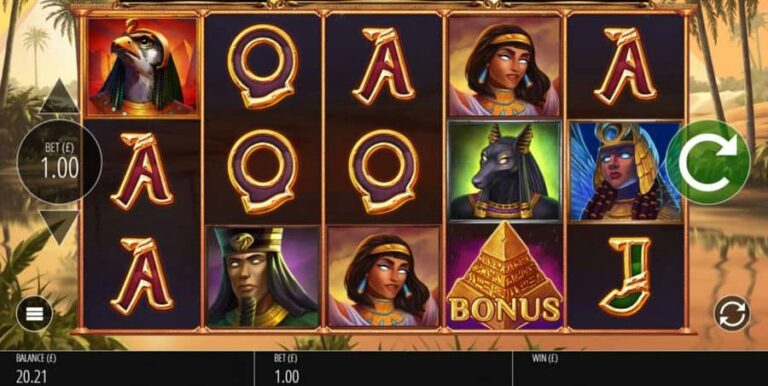Click the Cleopatra symbol below the third reel
Viewport: 768px width, 386px height.
[384, 277]
